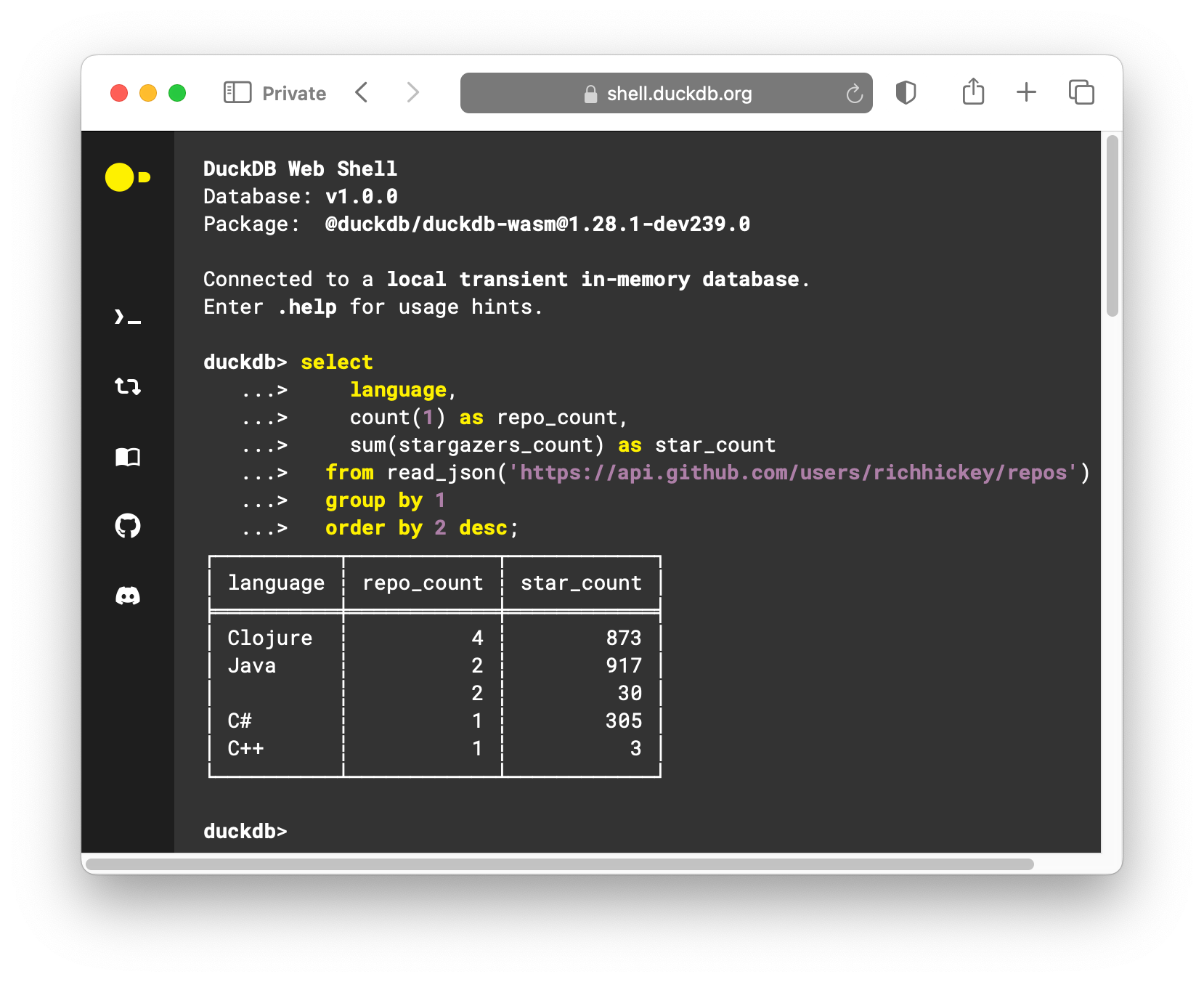Open the GitHub sidebar icon

coord(128,526)
